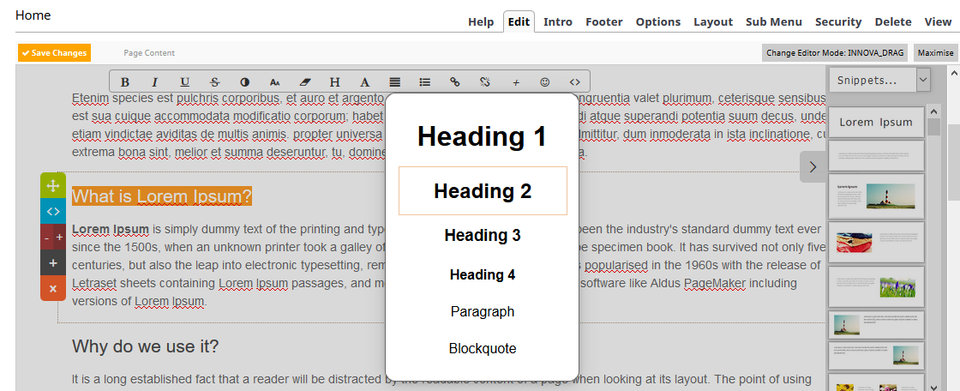
Task: Click the 'Why do we use it?' heading
Action: pos(145,346)
